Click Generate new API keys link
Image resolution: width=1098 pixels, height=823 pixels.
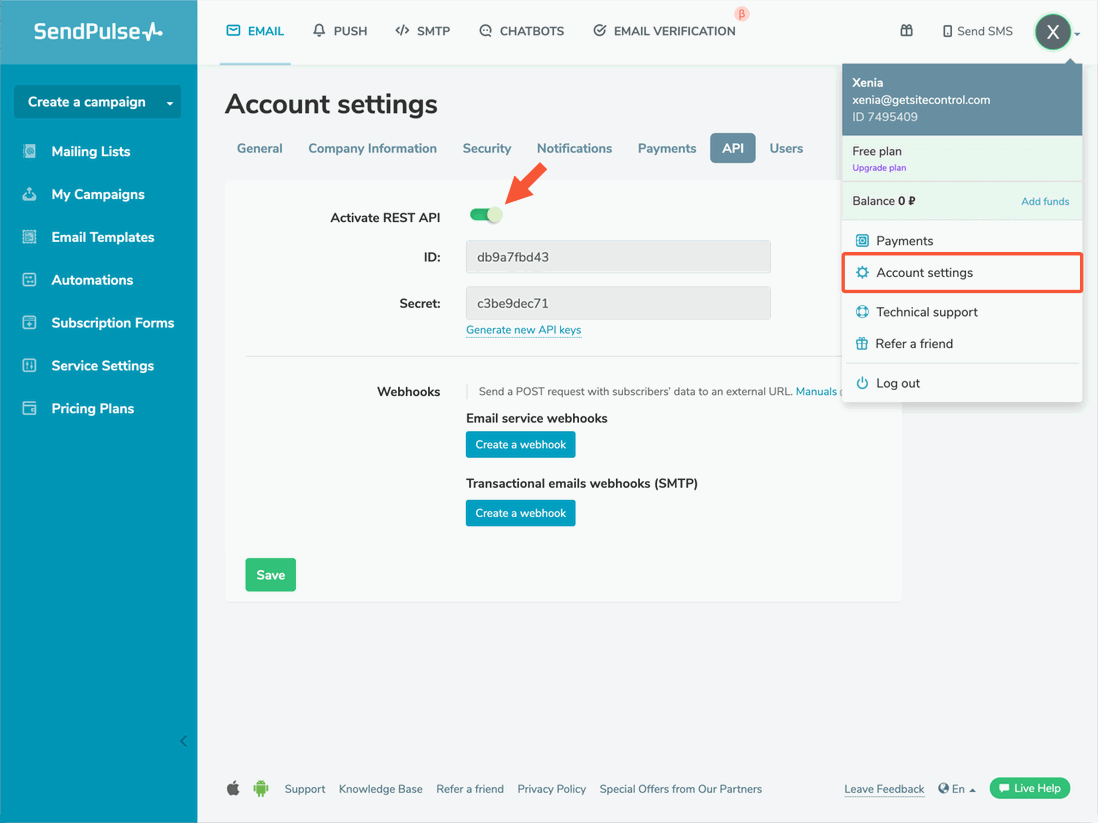coord(523,329)
